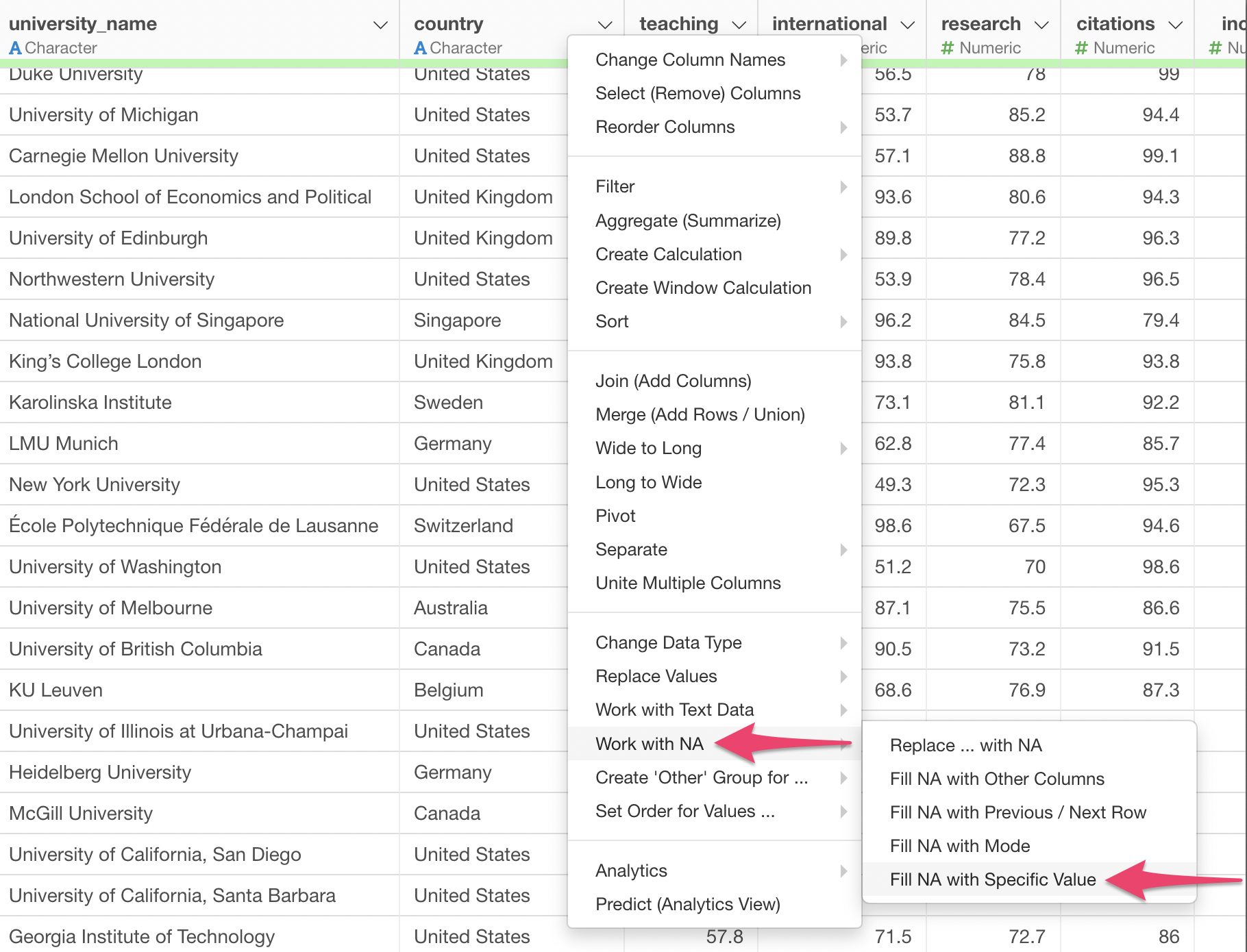Open Create 'Other' Group for ... submenu
Image resolution: width=1247 pixels, height=952 pixels.
point(715,777)
